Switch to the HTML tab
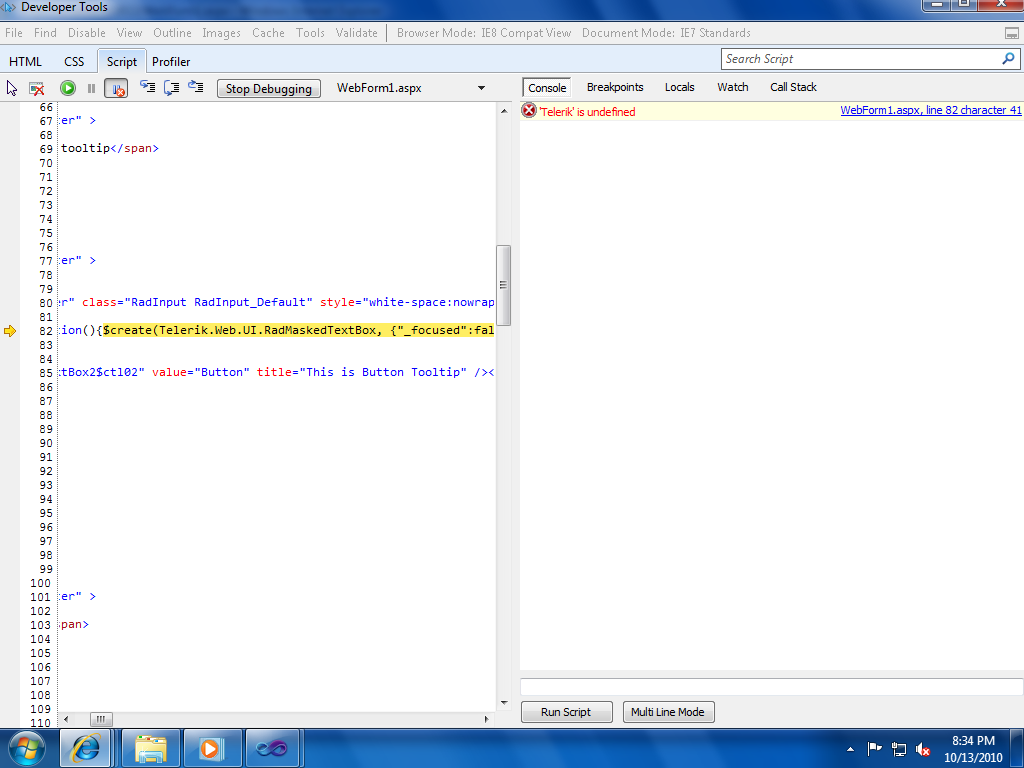 click(25, 61)
